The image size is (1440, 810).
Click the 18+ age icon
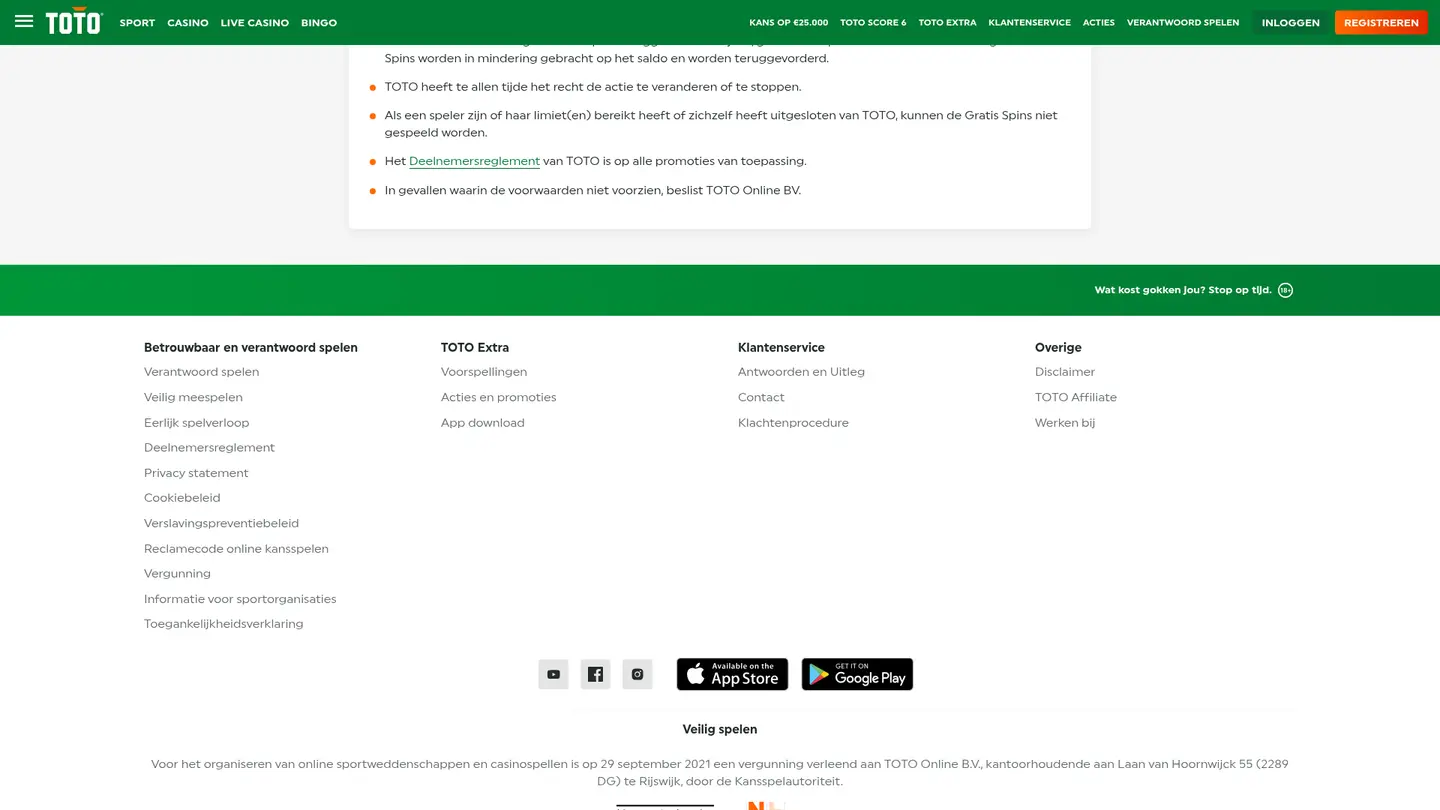pyautogui.click(x=1285, y=290)
